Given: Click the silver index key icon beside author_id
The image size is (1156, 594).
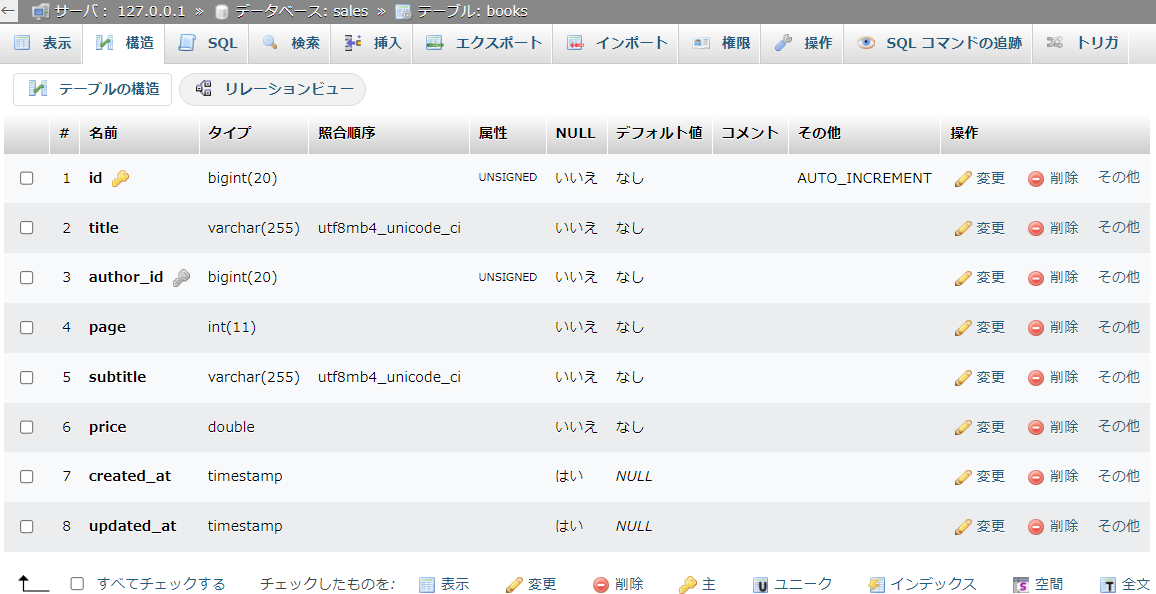Looking at the screenshot, I should click(x=180, y=278).
